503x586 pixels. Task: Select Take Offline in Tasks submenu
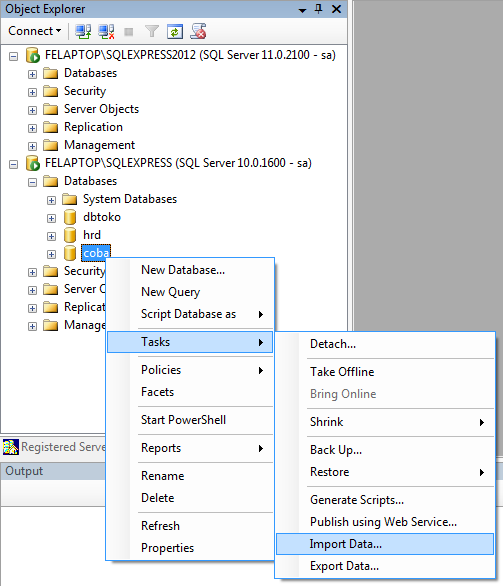click(385, 372)
